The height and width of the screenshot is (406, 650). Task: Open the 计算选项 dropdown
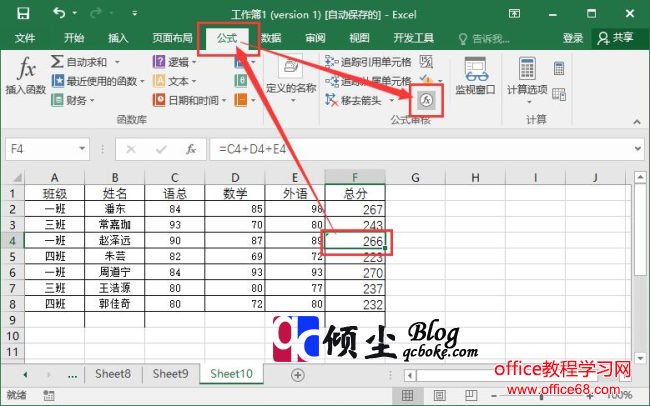click(x=527, y=80)
